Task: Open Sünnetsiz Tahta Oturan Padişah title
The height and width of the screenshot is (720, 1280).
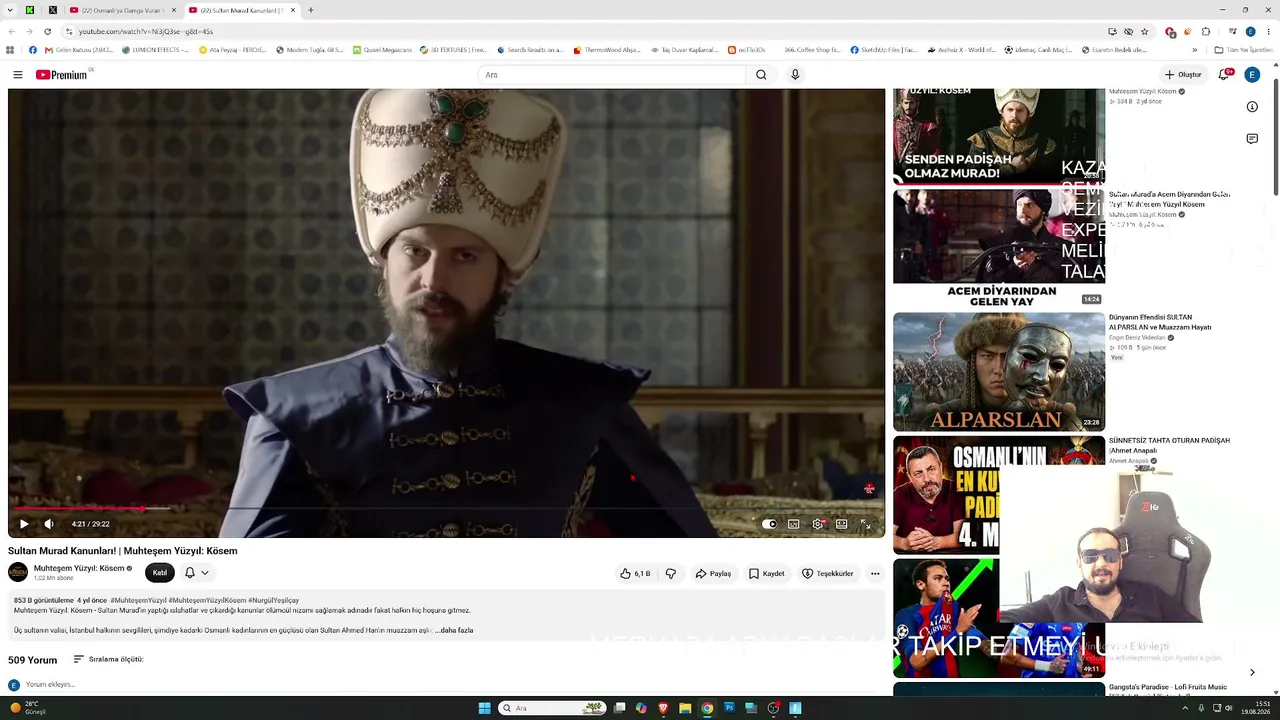Action: 1169,445
